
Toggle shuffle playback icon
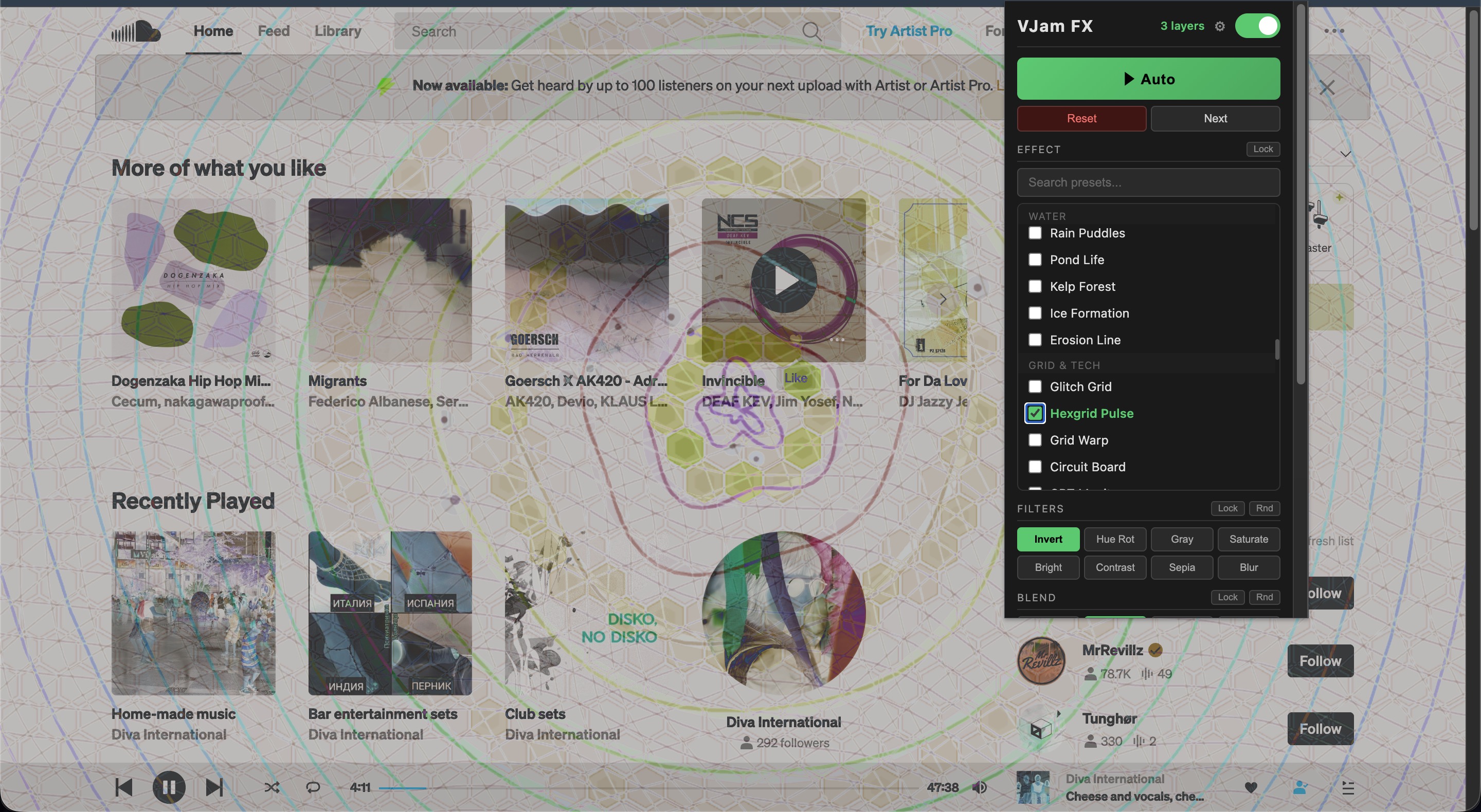(x=272, y=787)
